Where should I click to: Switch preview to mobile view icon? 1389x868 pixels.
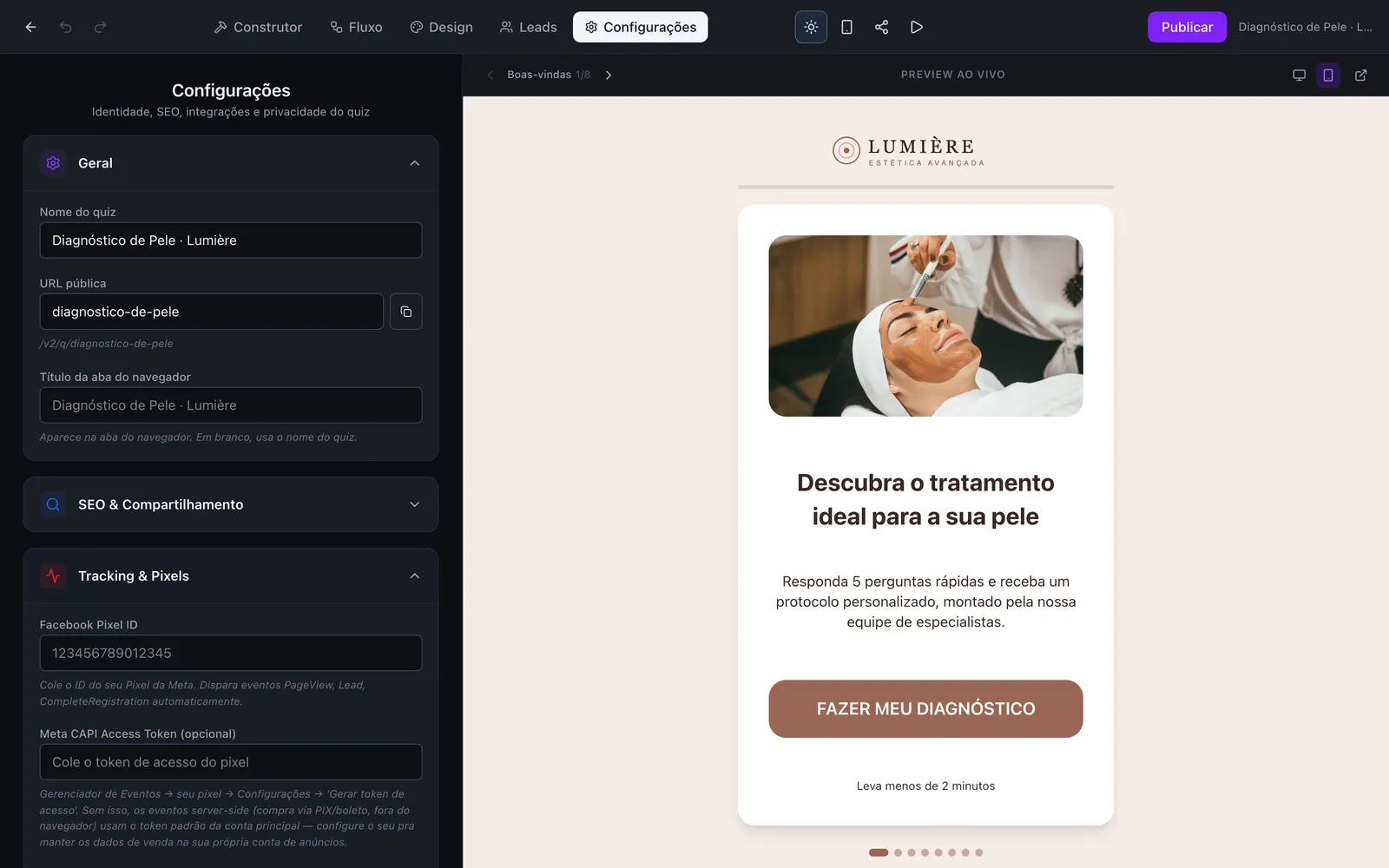pos(1328,75)
